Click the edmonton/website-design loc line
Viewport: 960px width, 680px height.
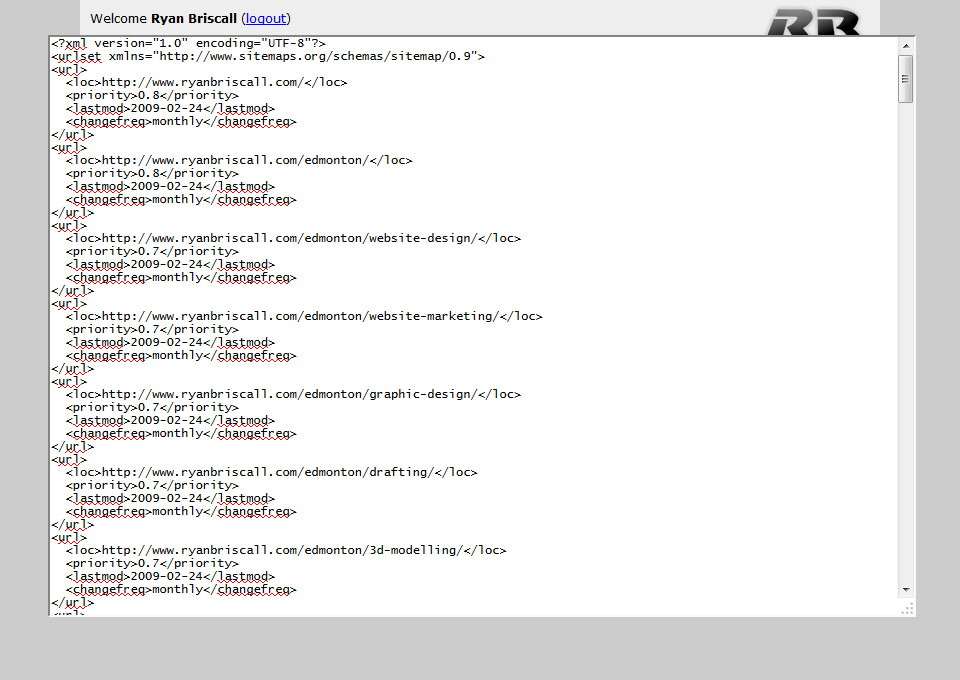(x=293, y=239)
